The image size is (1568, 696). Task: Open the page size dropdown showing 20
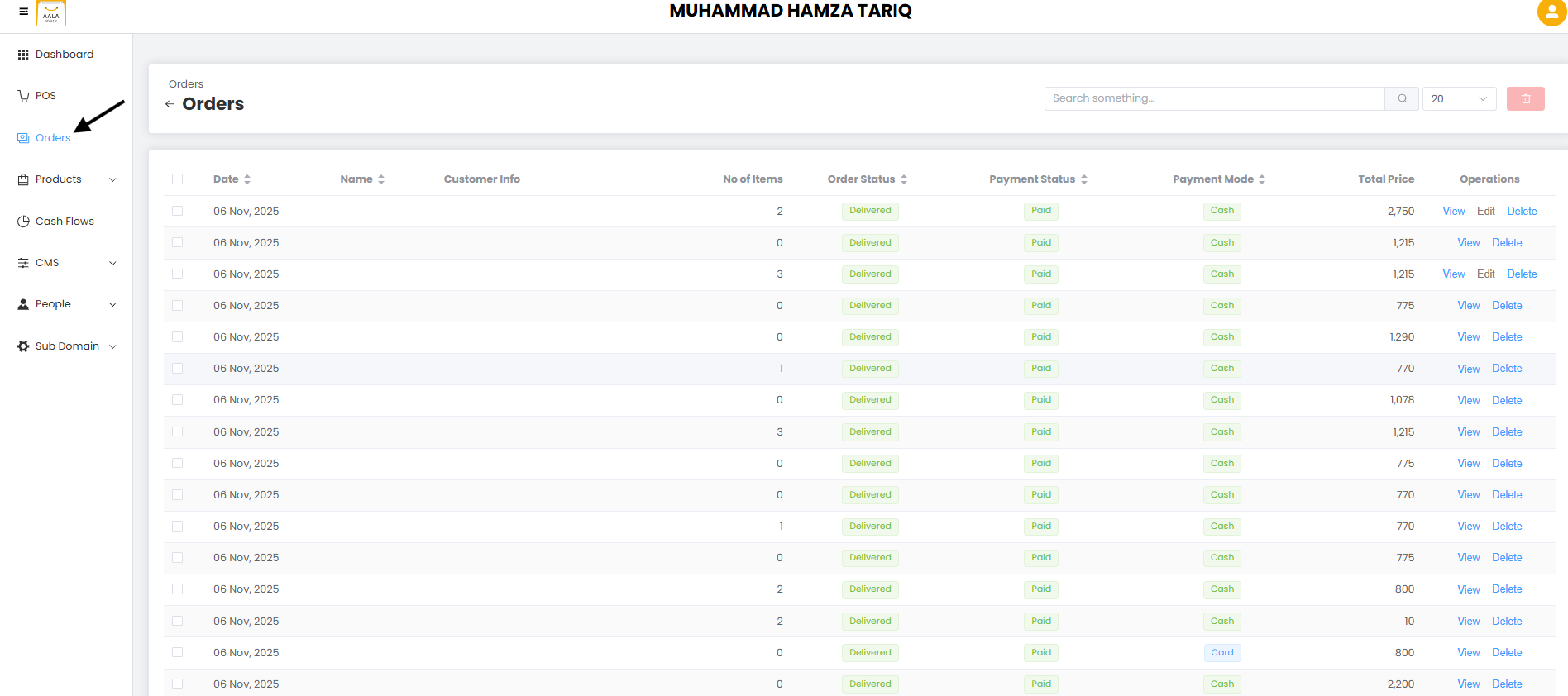point(1459,98)
